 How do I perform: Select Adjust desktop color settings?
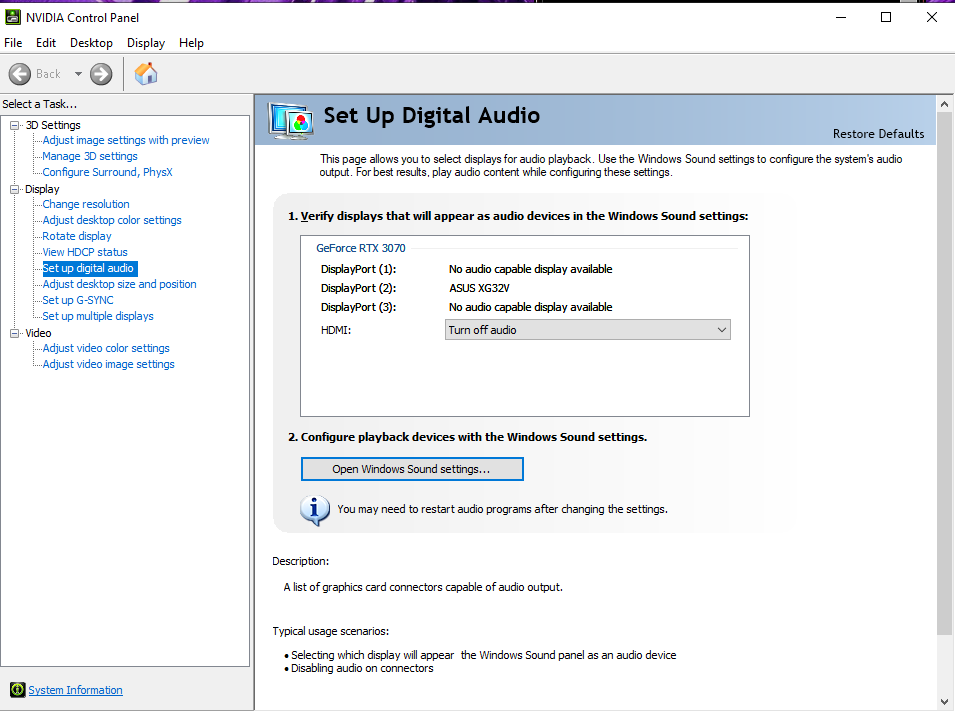[x=112, y=220]
